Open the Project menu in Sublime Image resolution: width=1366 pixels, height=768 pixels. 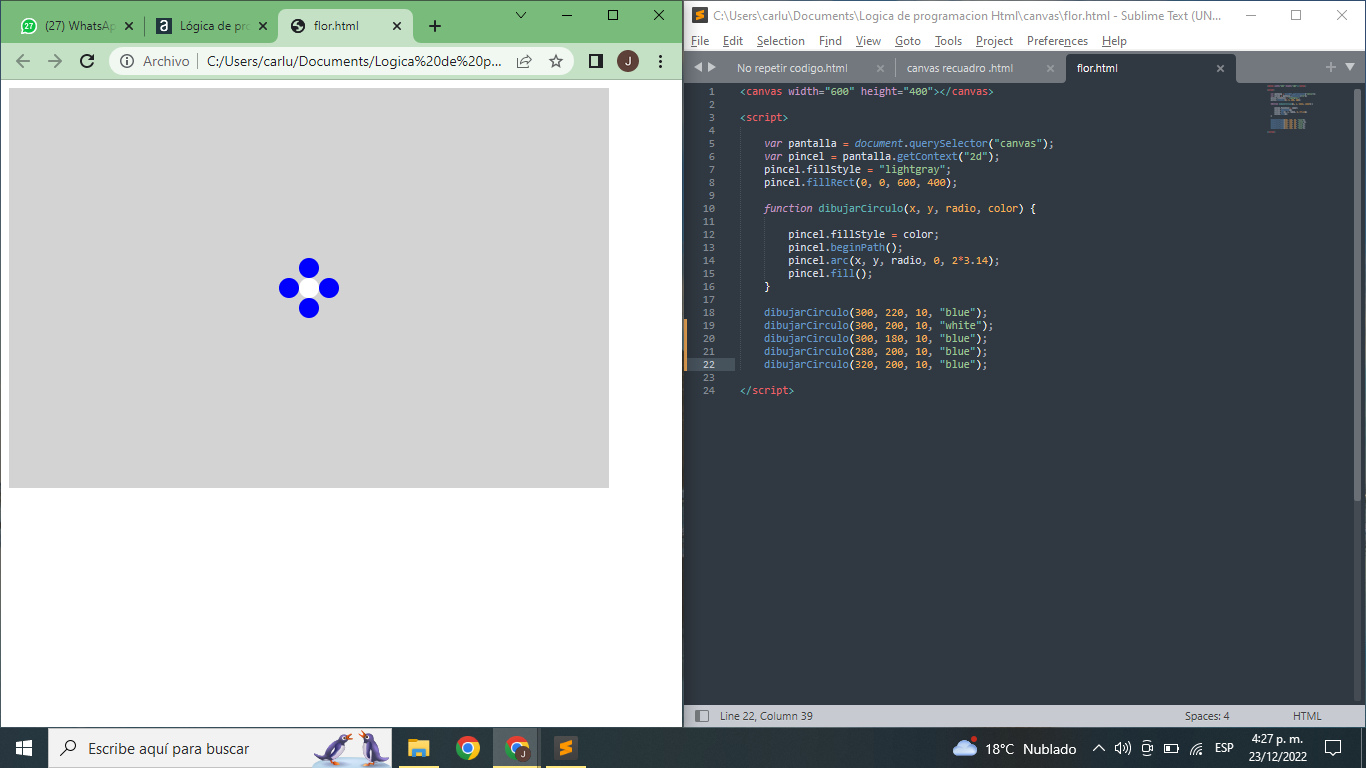(994, 41)
